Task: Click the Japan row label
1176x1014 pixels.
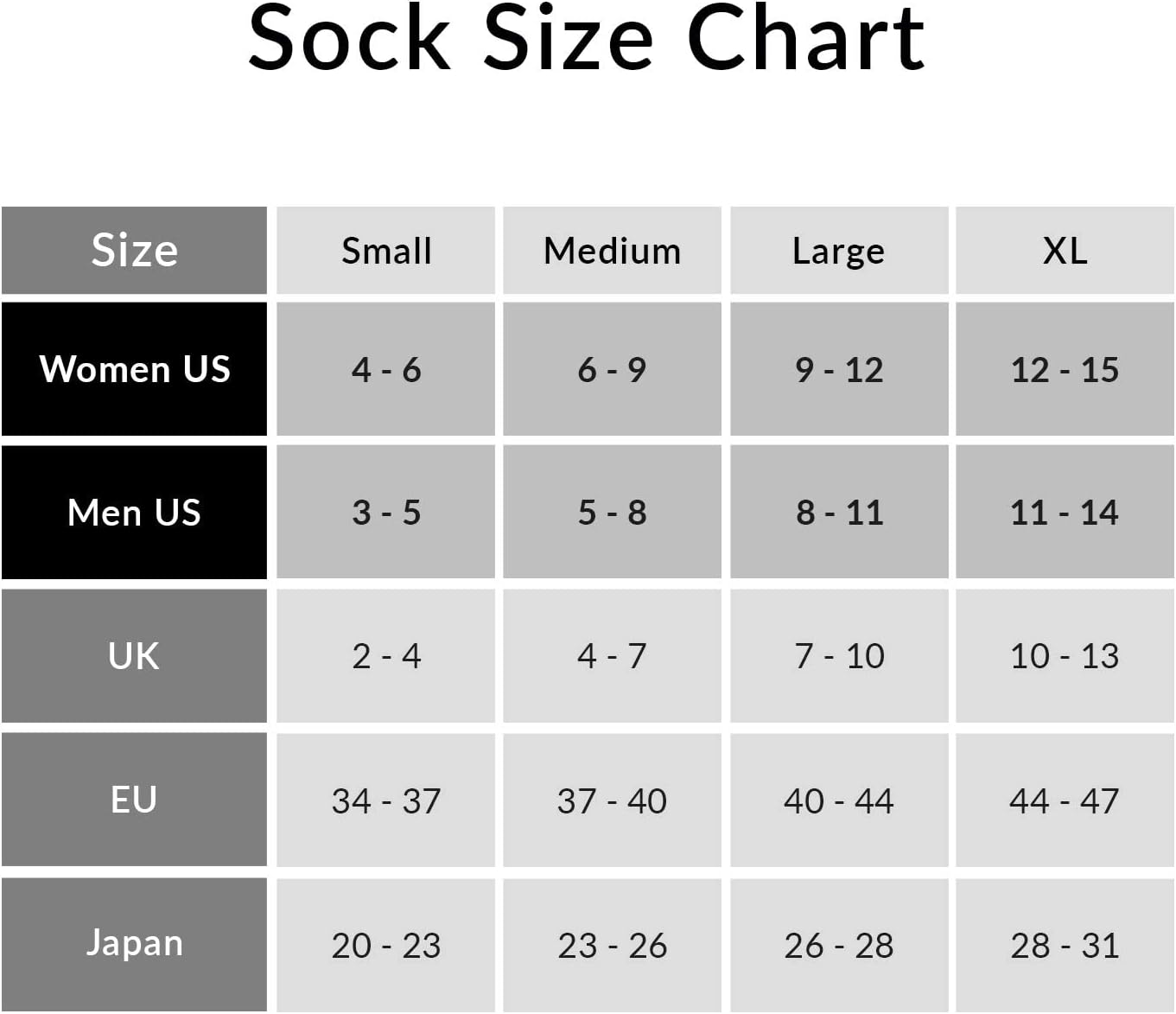Action: click(x=134, y=943)
